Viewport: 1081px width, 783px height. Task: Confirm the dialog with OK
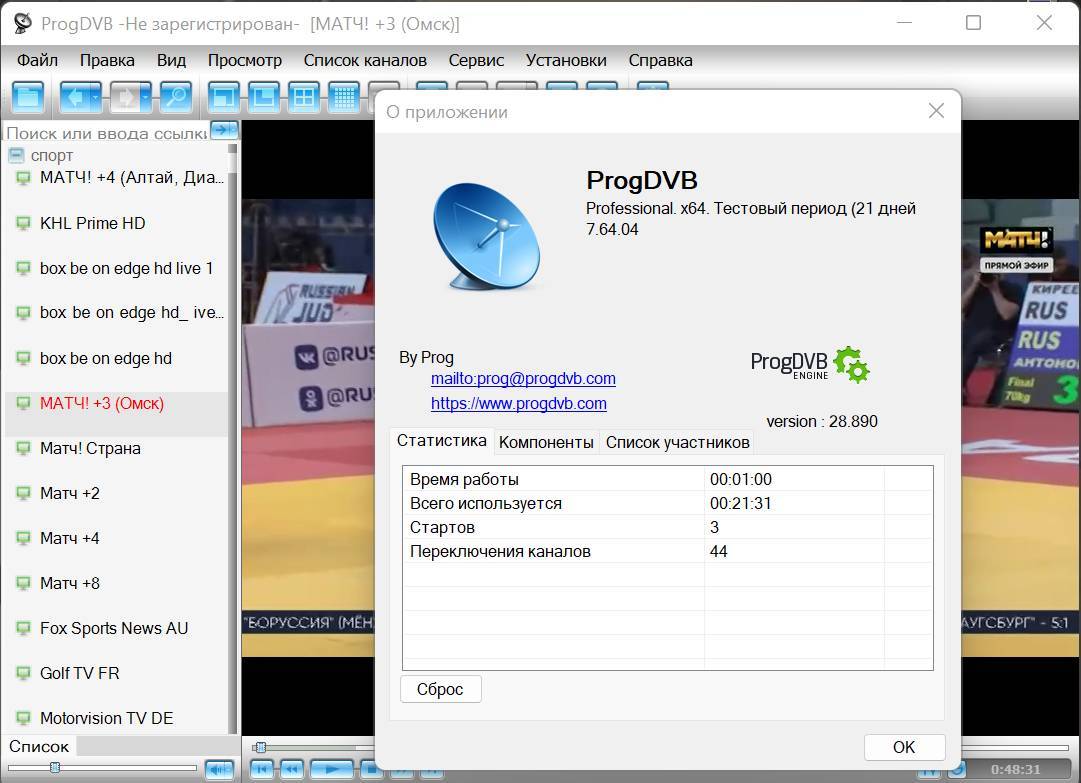904,747
